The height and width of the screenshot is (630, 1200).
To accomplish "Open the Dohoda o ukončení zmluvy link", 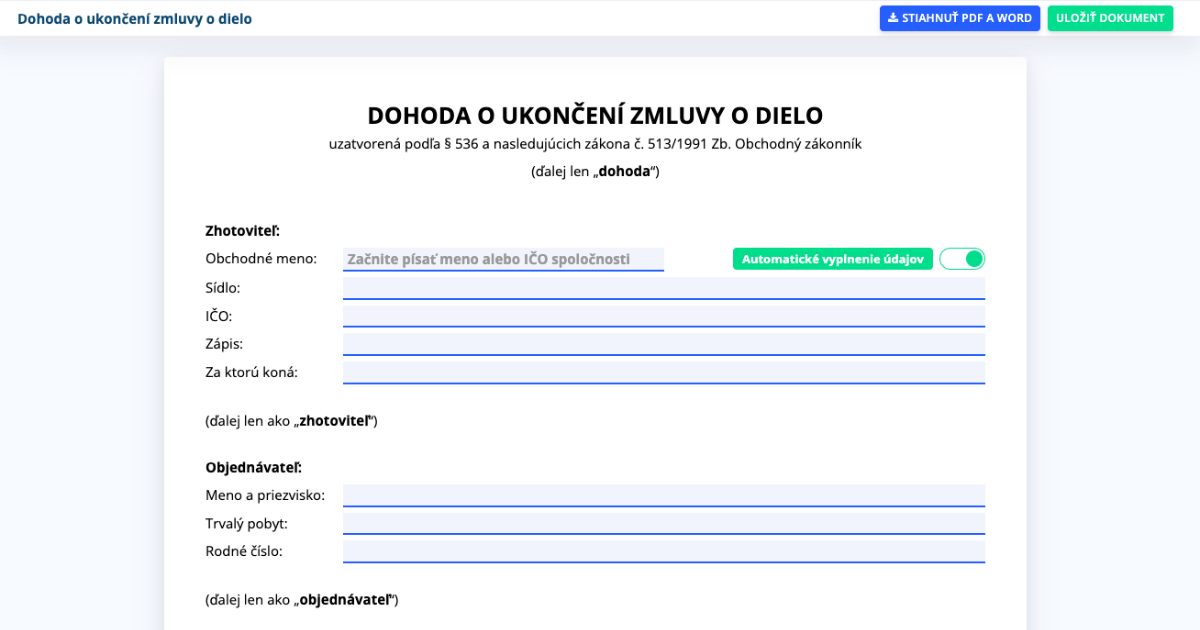I will pyautogui.click(x=135, y=18).
